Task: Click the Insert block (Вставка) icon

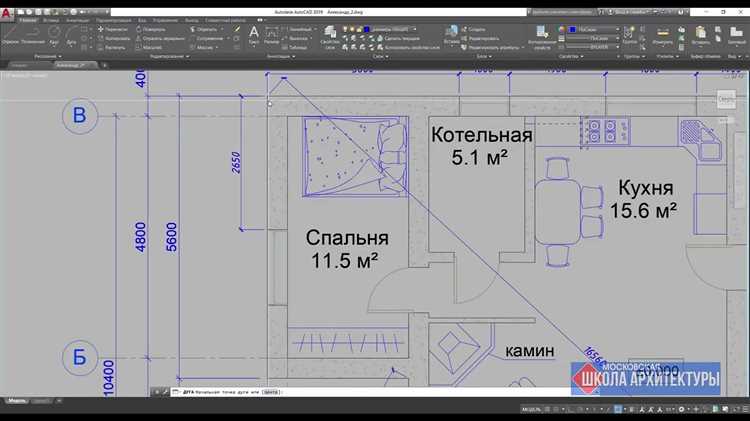Action: pos(451,35)
